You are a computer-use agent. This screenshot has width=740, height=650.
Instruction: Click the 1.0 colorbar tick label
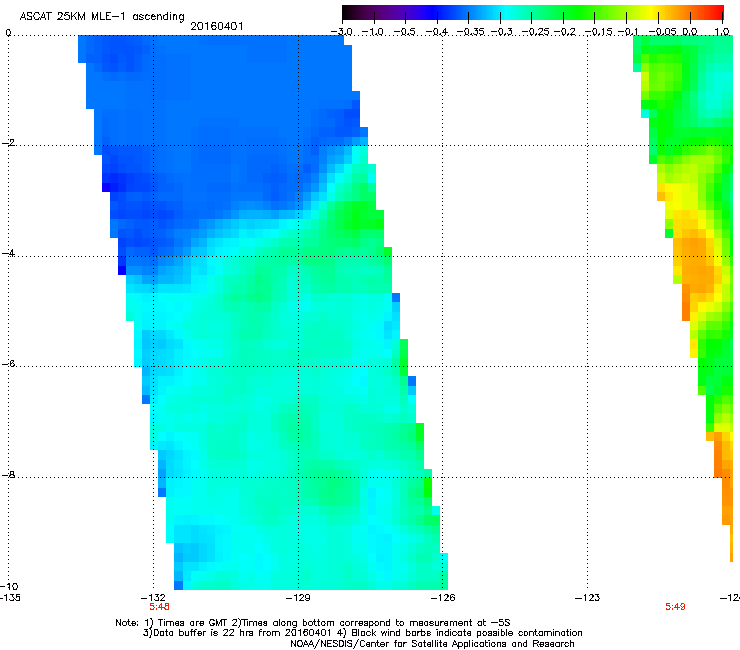tap(722, 32)
